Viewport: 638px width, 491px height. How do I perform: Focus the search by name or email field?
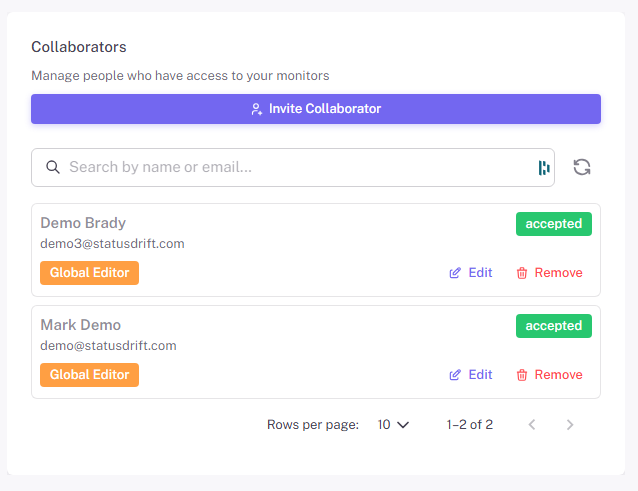tap(290, 167)
